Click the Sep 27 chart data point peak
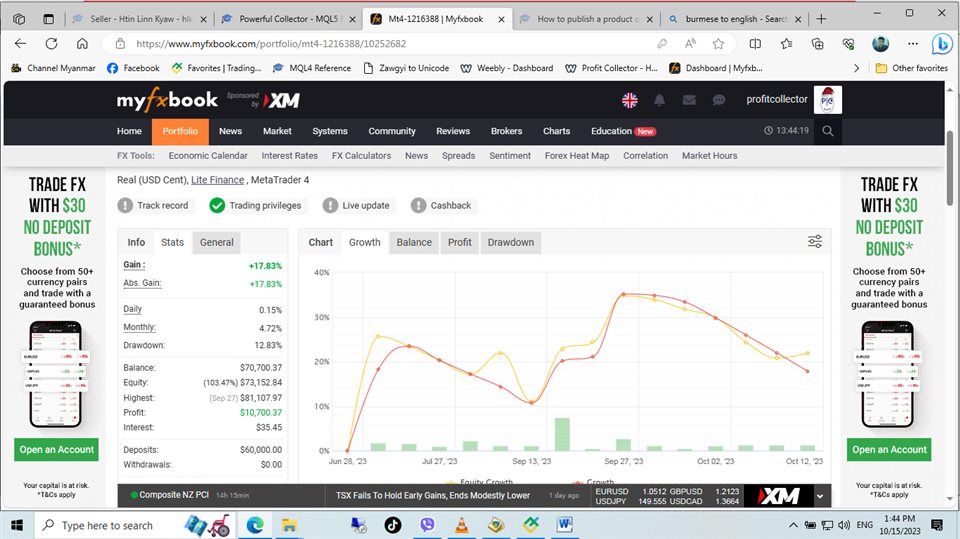 [624, 294]
